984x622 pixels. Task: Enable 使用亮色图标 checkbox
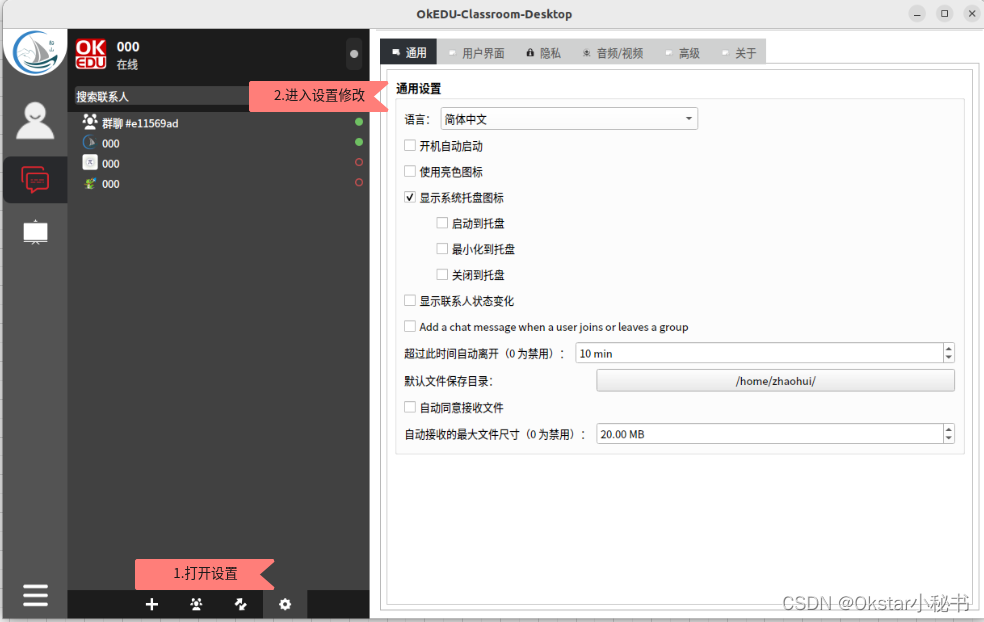coord(410,171)
